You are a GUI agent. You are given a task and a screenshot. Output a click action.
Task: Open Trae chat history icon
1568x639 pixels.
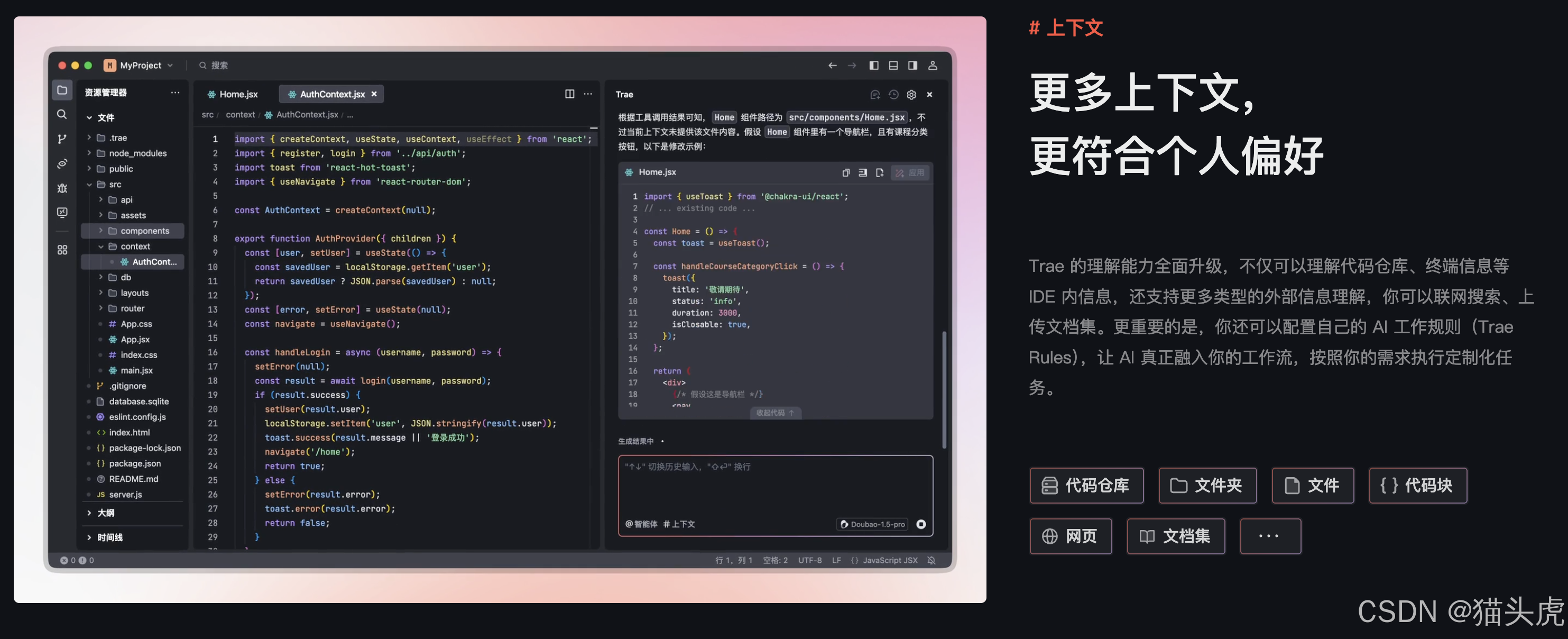point(893,94)
